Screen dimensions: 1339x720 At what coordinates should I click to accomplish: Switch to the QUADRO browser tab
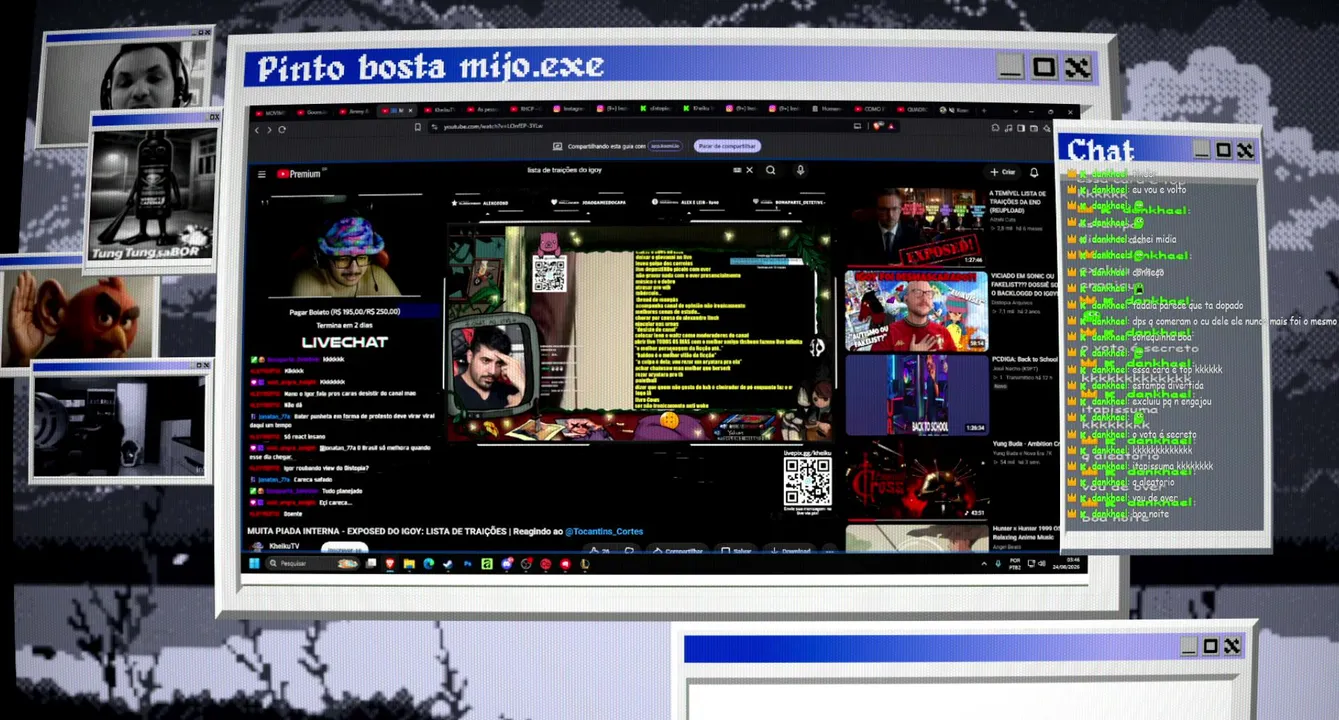pos(912,110)
